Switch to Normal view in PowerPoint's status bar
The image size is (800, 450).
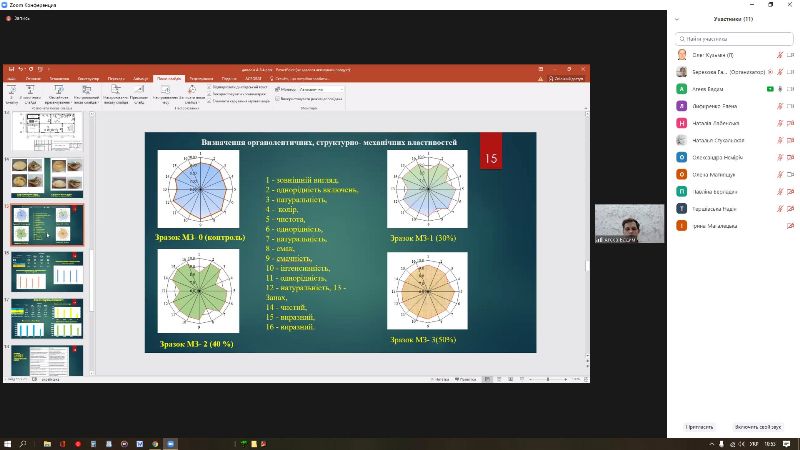pos(487,379)
